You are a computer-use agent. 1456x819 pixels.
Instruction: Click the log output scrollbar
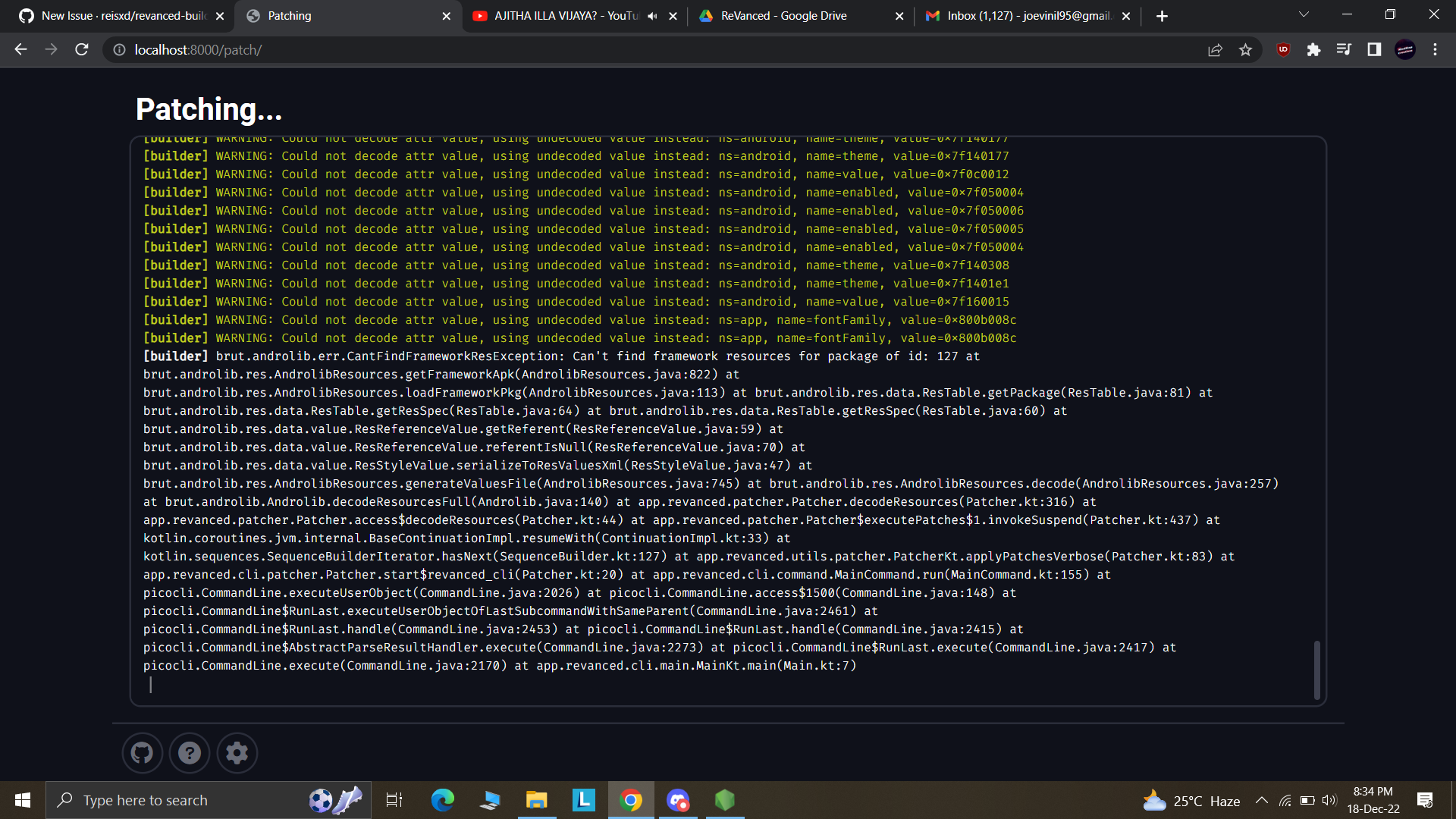coord(1318,670)
